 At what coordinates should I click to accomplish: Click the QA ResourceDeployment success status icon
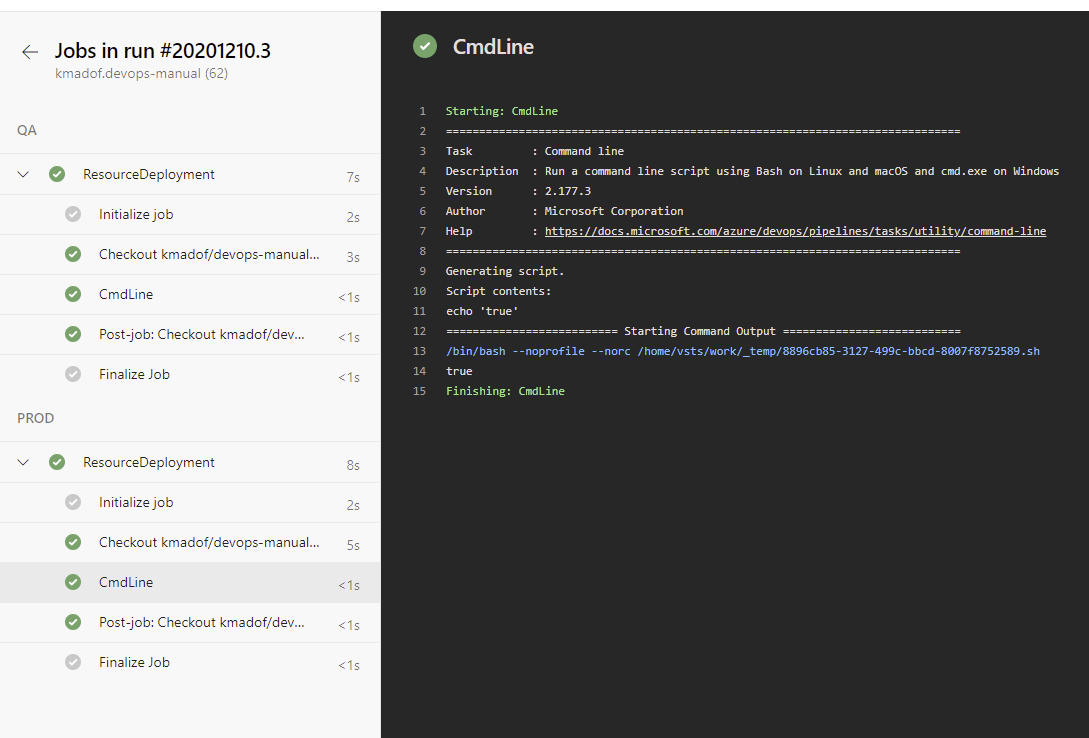pyautogui.click(x=57, y=174)
